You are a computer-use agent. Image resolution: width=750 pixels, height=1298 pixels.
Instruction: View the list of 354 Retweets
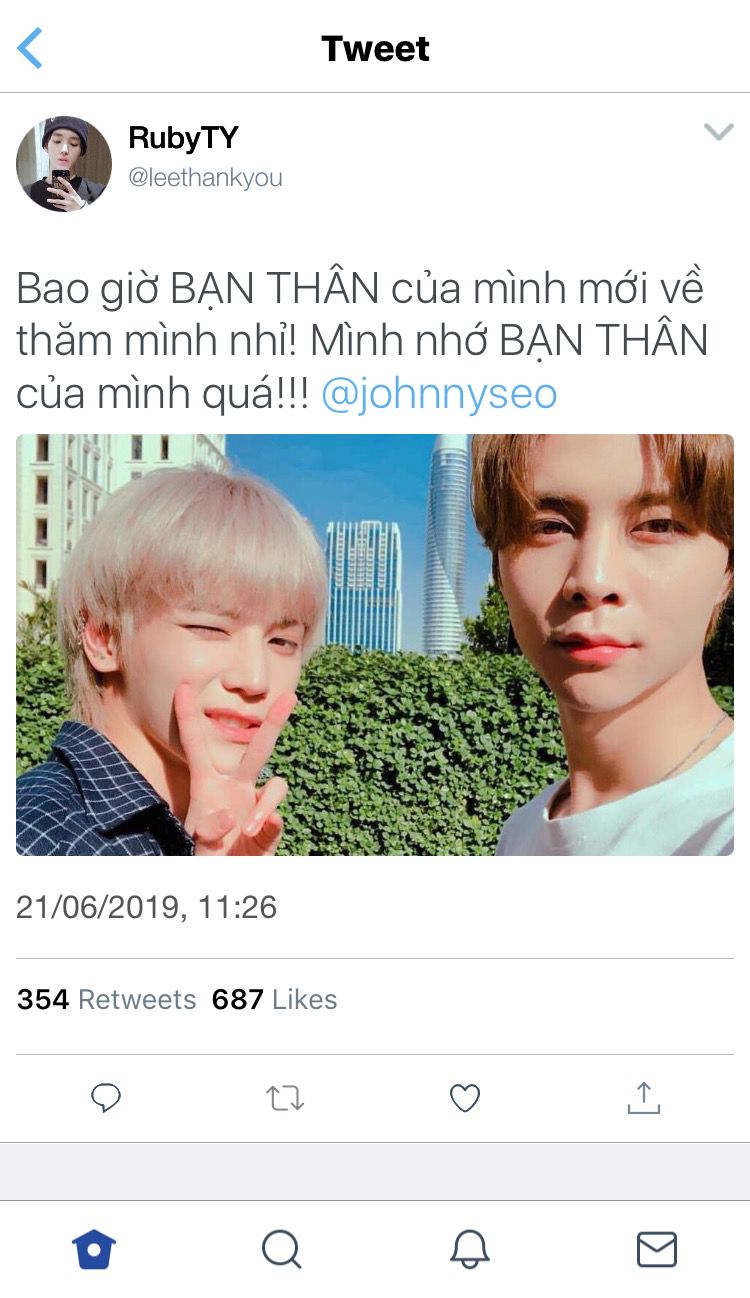coord(107,999)
